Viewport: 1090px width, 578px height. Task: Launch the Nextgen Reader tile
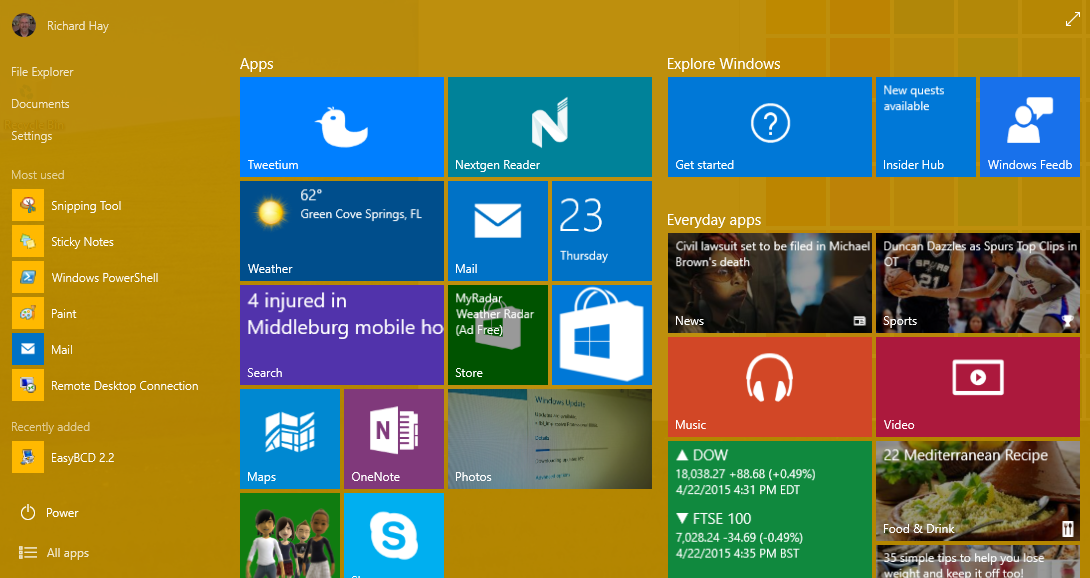pos(549,127)
